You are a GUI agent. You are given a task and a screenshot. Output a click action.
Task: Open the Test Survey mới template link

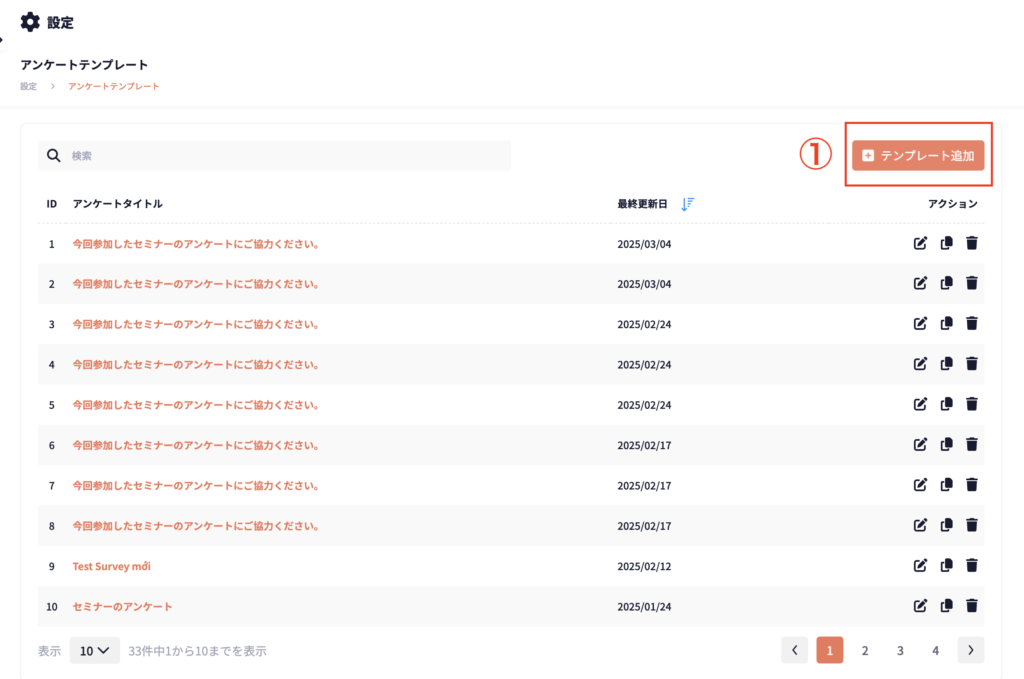(x=112, y=566)
